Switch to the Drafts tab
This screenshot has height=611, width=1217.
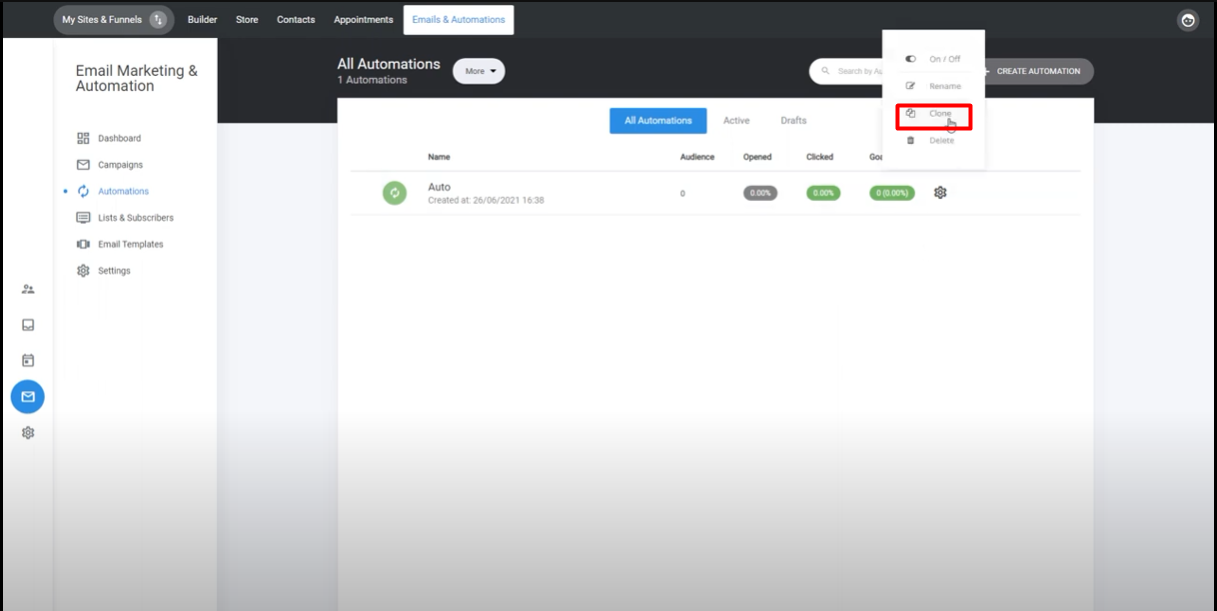793,121
